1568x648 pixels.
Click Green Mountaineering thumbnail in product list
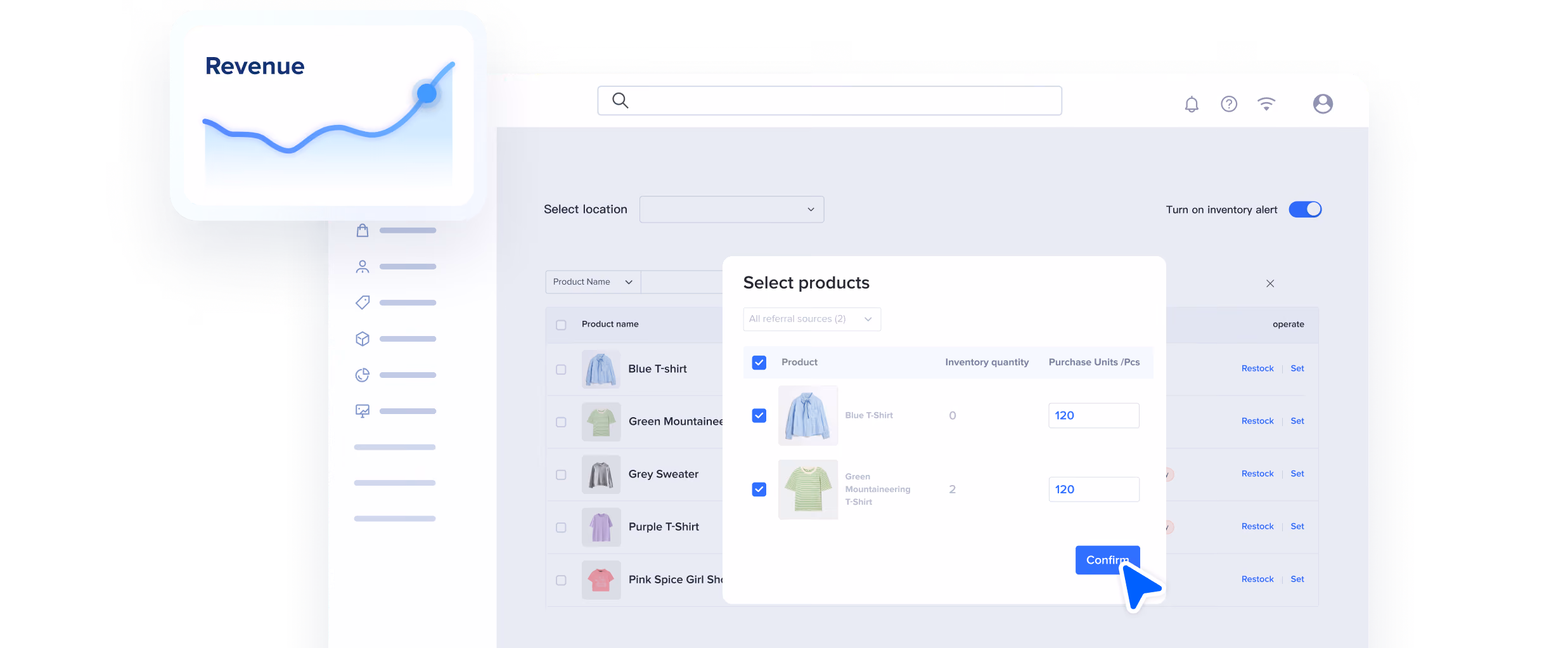[601, 422]
